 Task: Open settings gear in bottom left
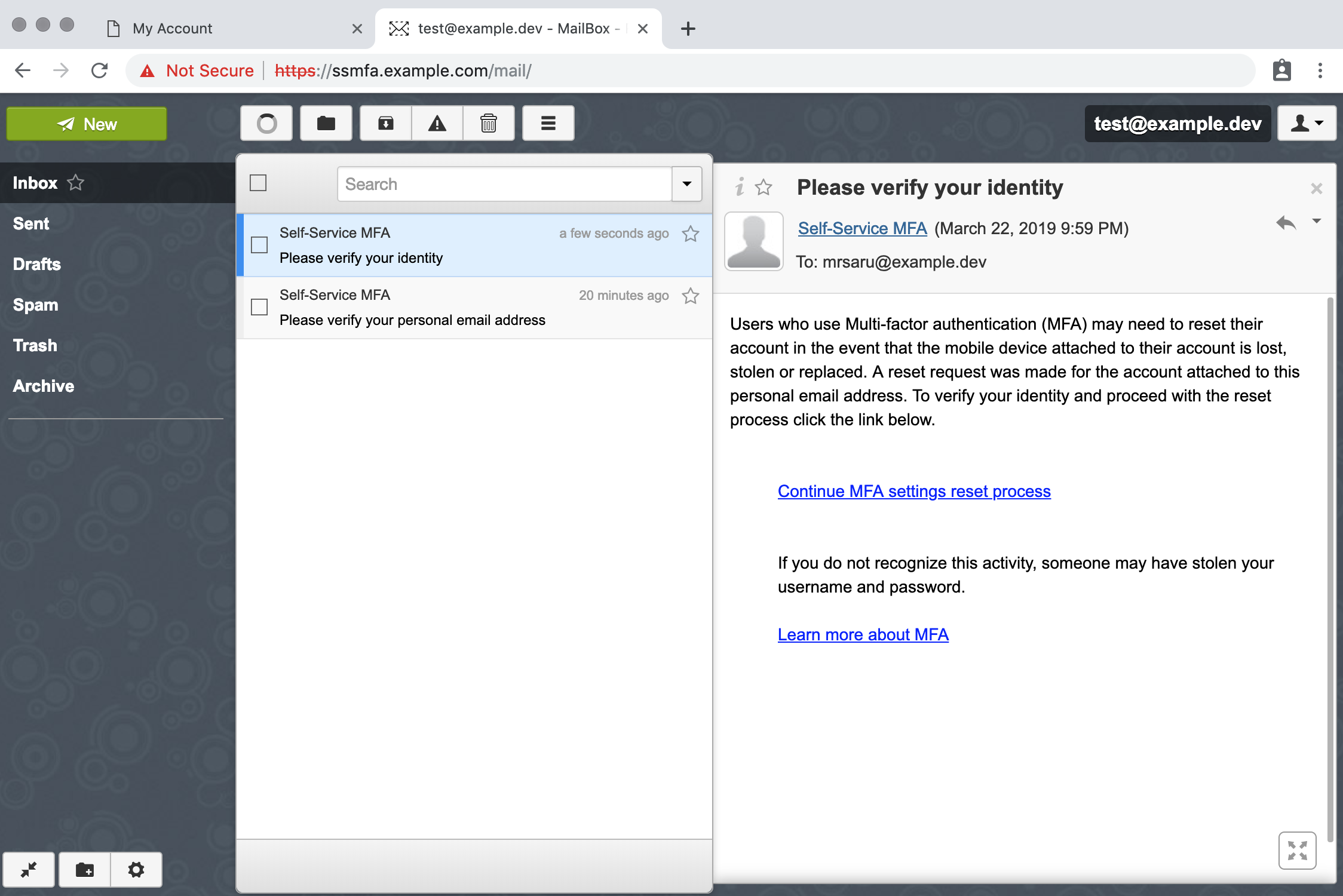coord(136,870)
